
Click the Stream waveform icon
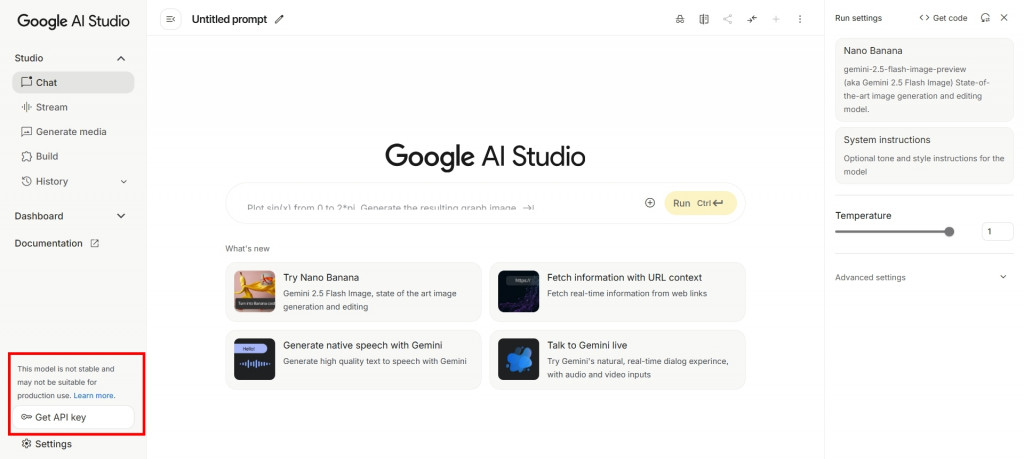coord(26,107)
